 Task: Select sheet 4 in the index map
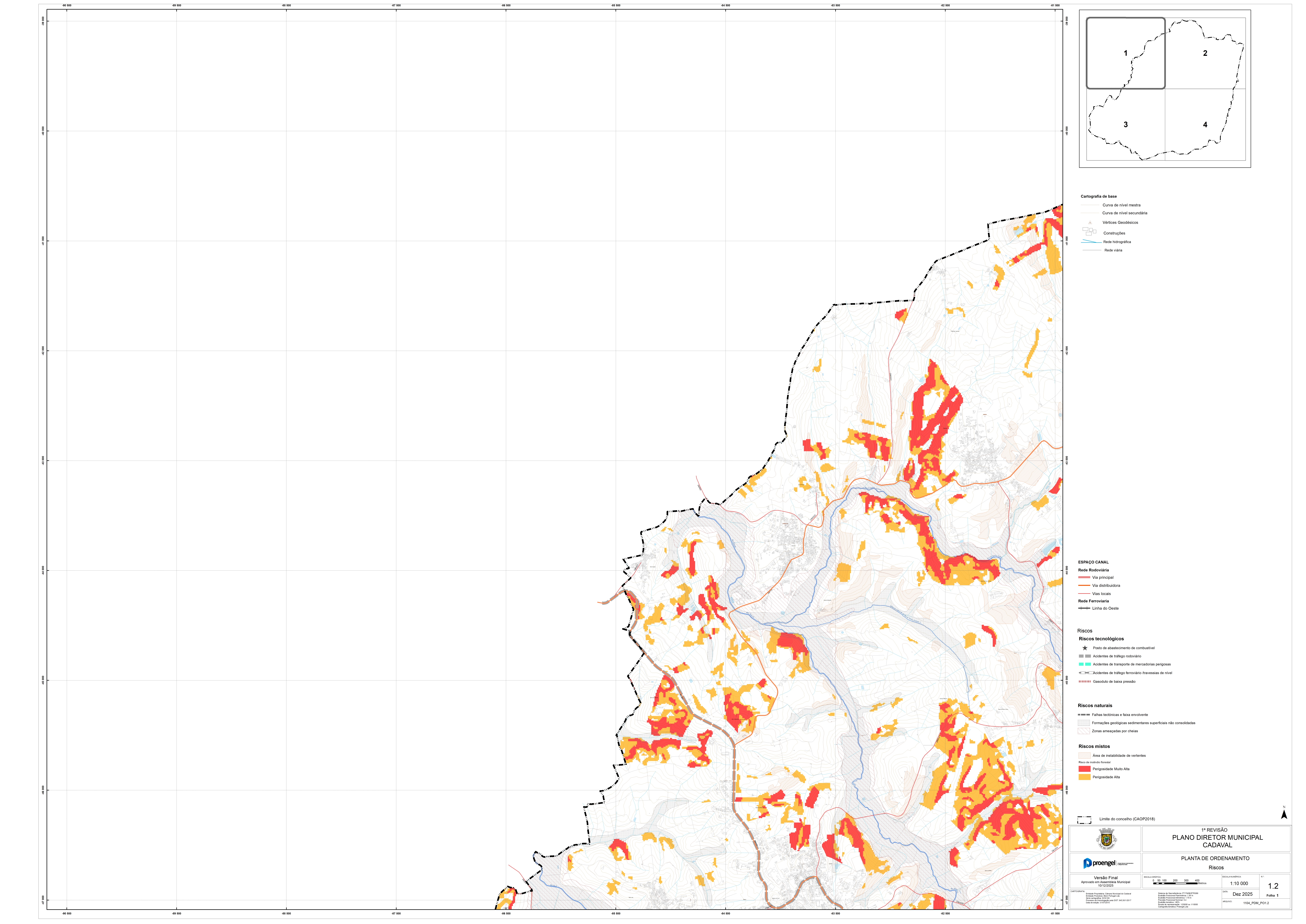point(1205,125)
